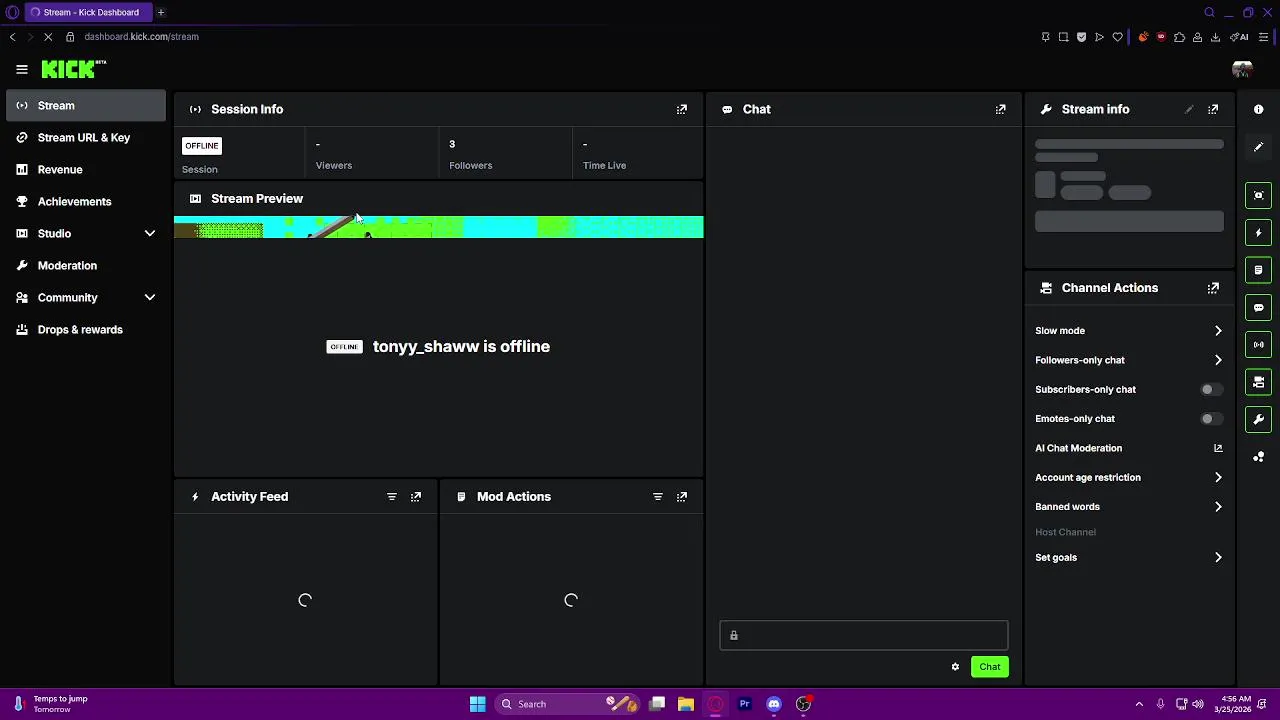This screenshot has width=1280, height=720.
Task: Toggle the activity feed lightning widget in sidebar
Action: click(x=1259, y=233)
